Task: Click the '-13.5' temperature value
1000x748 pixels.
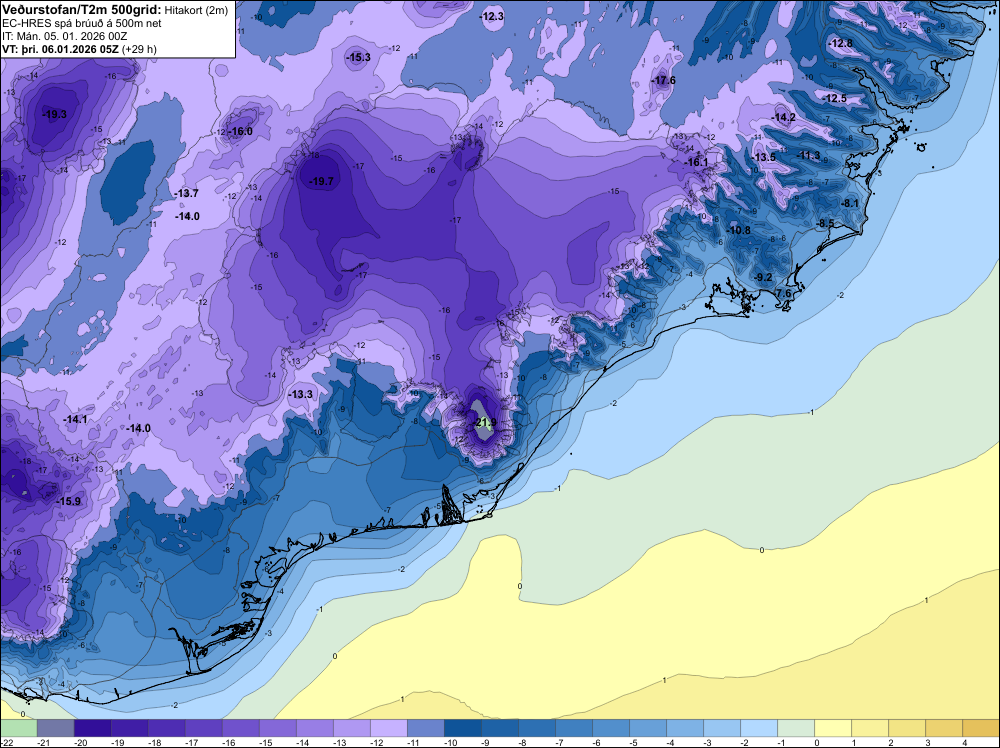Action: 763,158
